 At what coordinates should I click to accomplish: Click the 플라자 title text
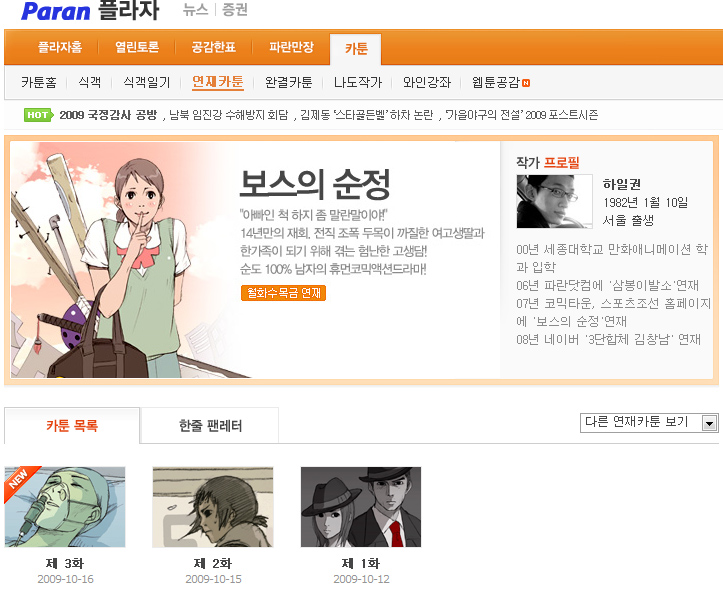pos(129,10)
